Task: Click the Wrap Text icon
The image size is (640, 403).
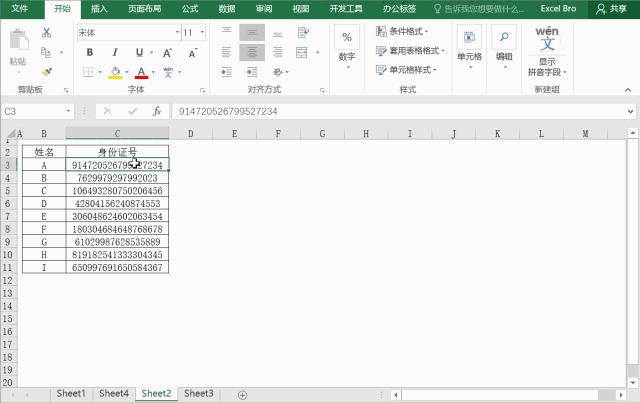Action: (303, 33)
